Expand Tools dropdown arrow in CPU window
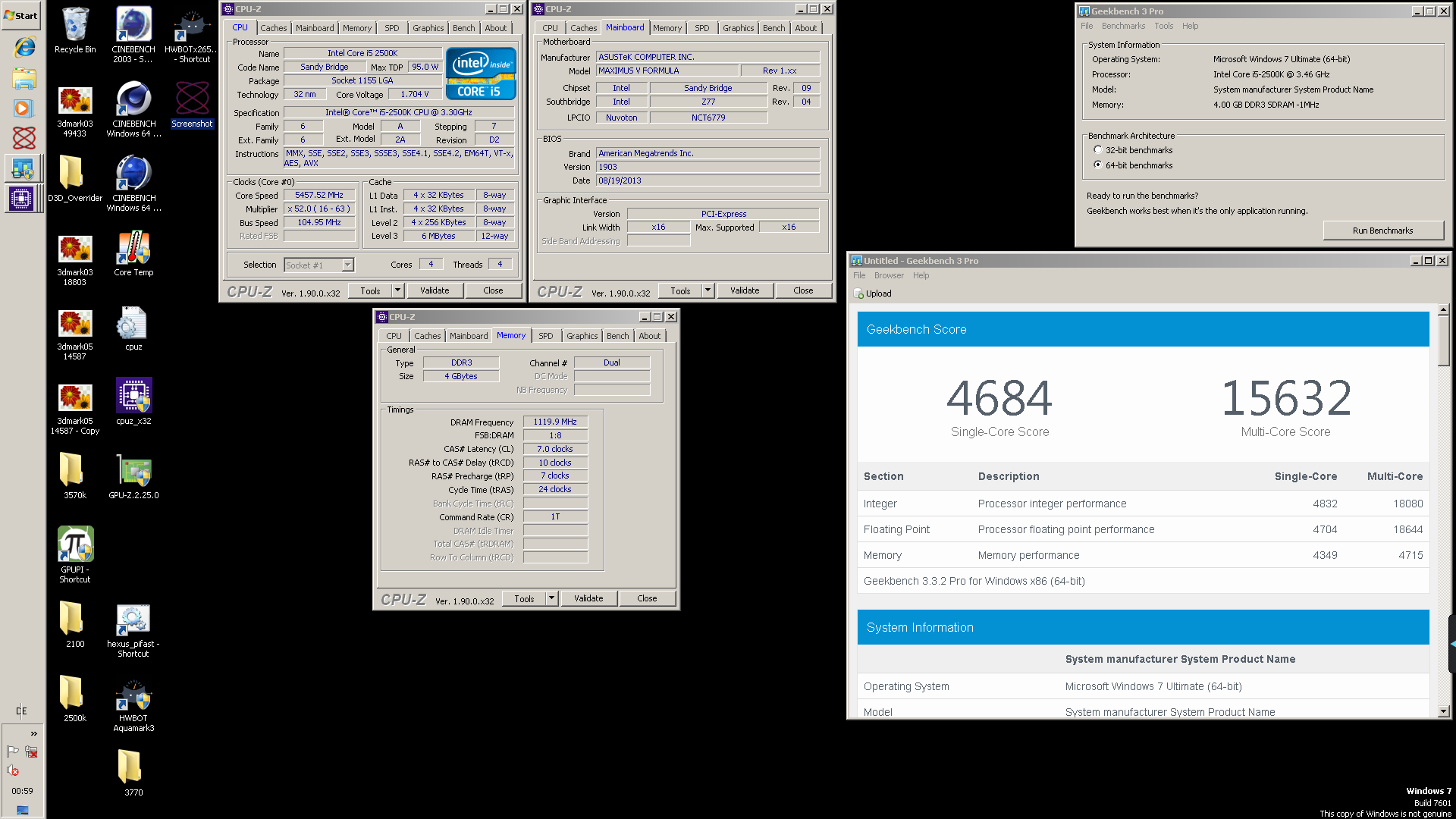This screenshot has width=1456, height=819. (x=397, y=290)
